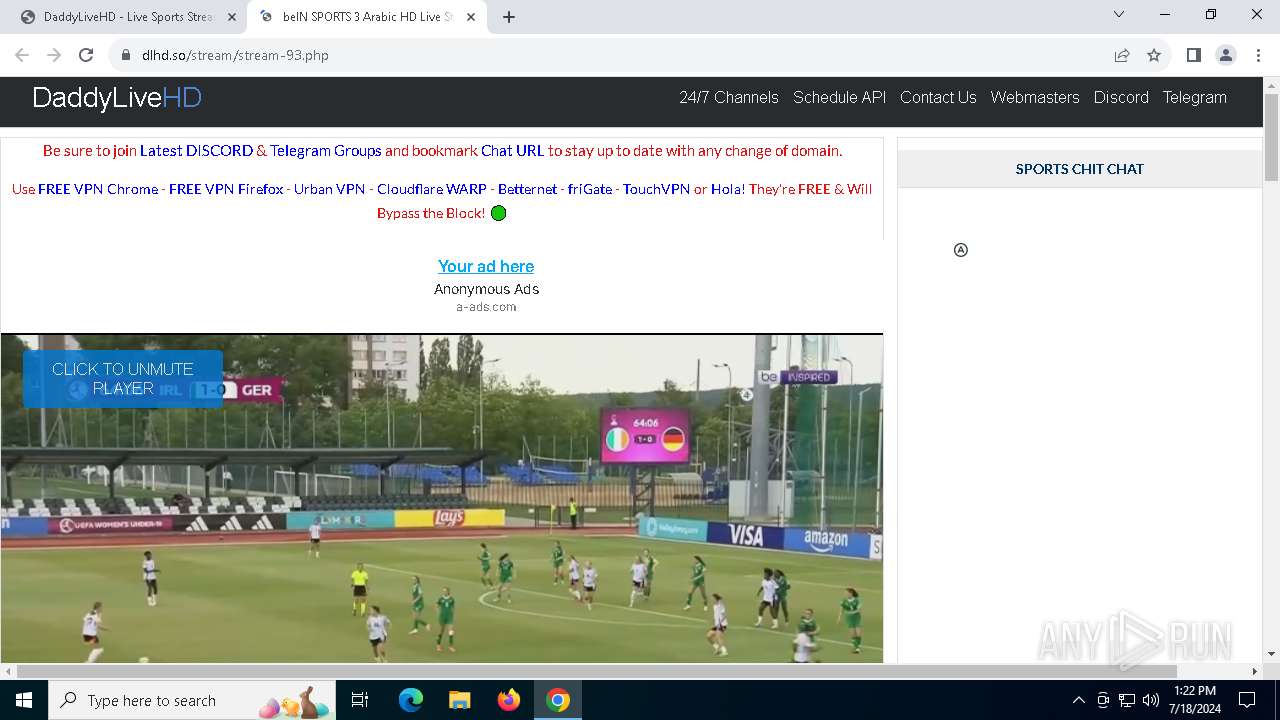Open the Chrome three-dot menu

1258,55
